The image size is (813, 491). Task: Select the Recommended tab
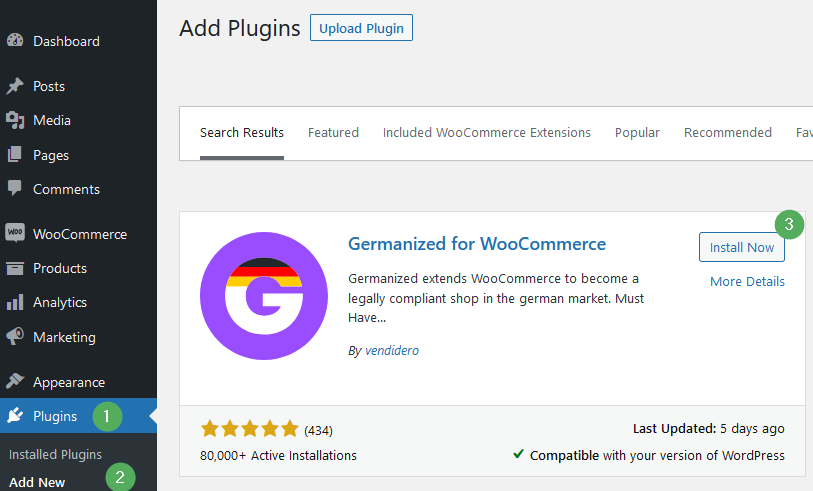[x=728, y=133]
